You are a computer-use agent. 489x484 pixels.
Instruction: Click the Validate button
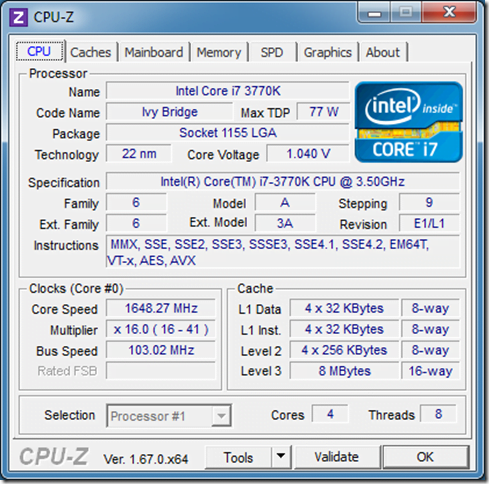(x=337, y=457)
